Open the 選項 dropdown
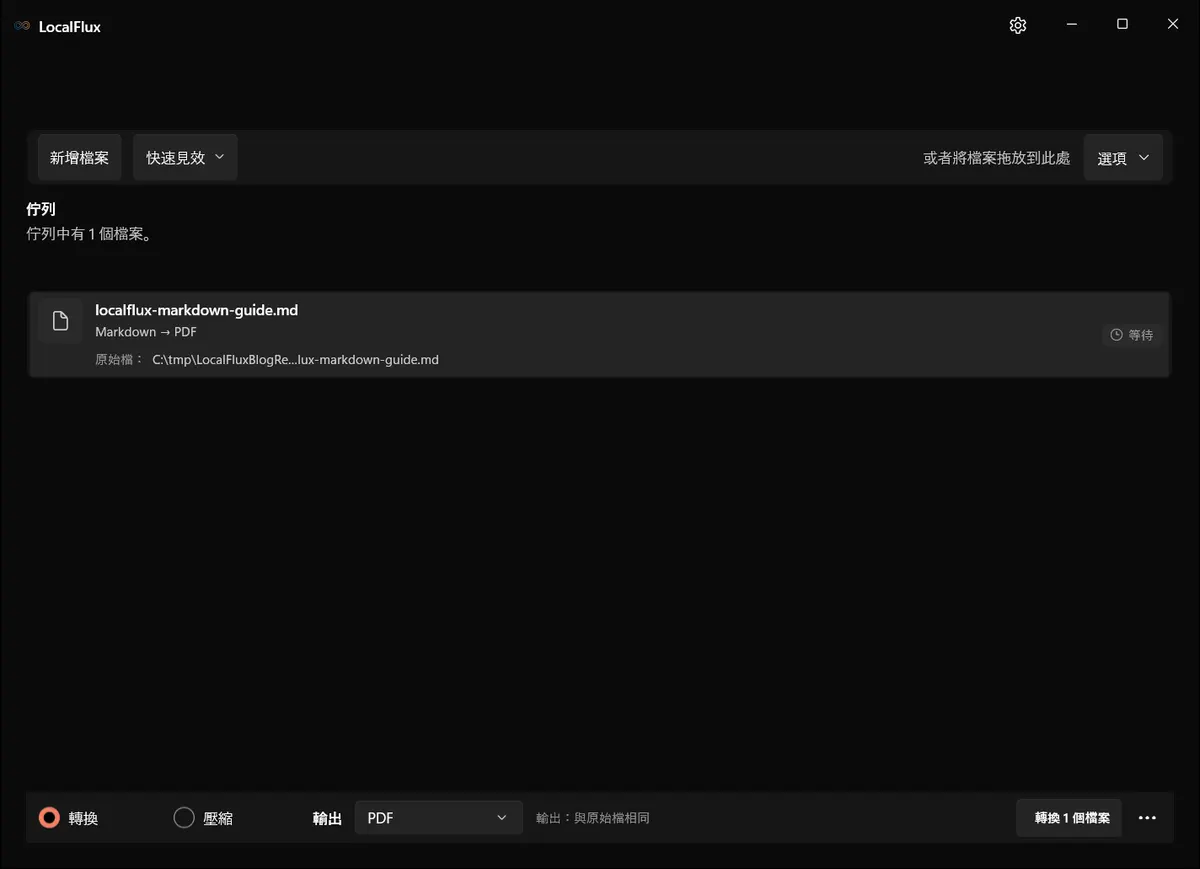The width and height of the screenshot is (1200, 869). point(1123,158)
